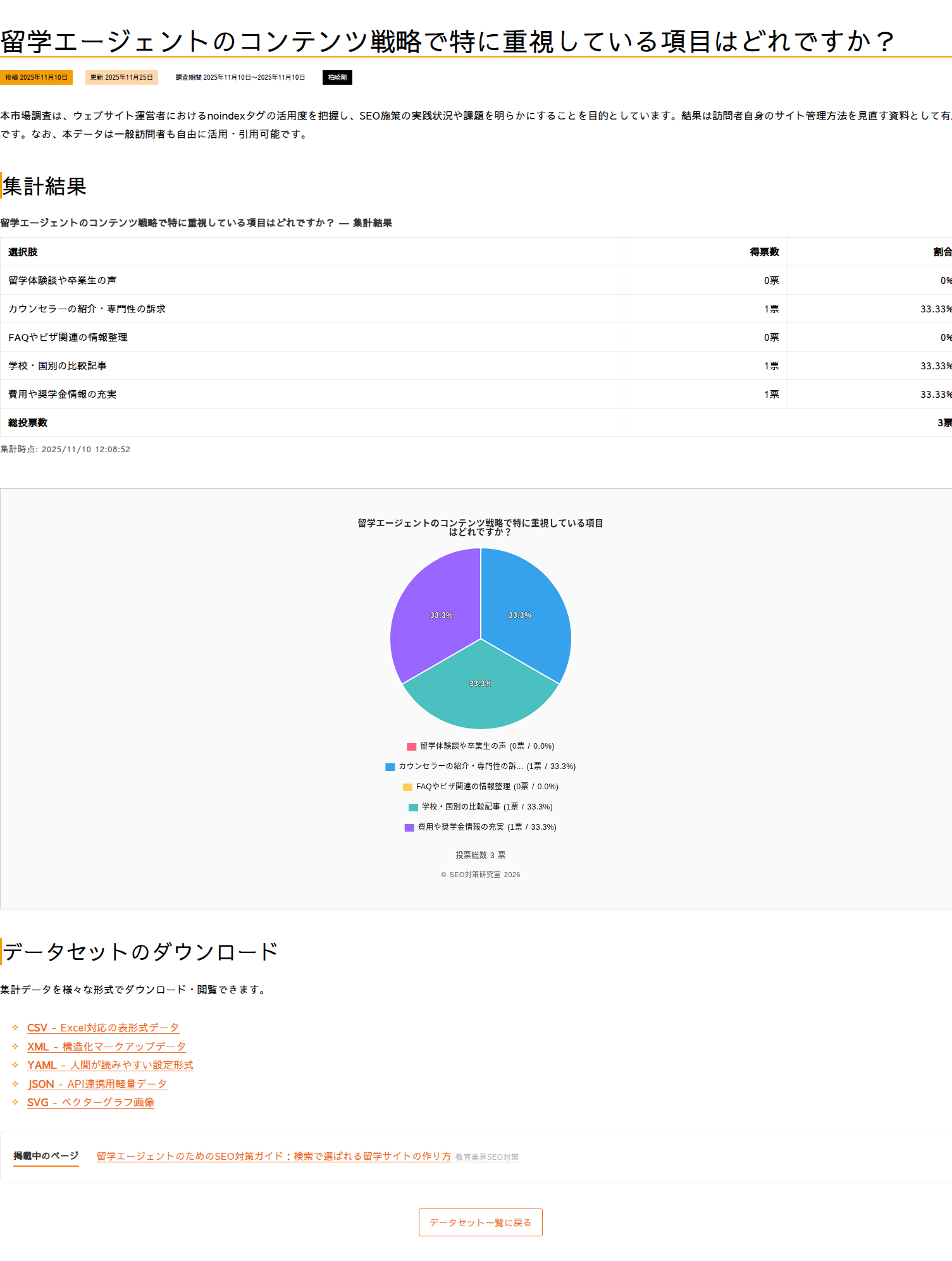Click the 集計結果 section heading
The image size is (952, 1261).
44,186
